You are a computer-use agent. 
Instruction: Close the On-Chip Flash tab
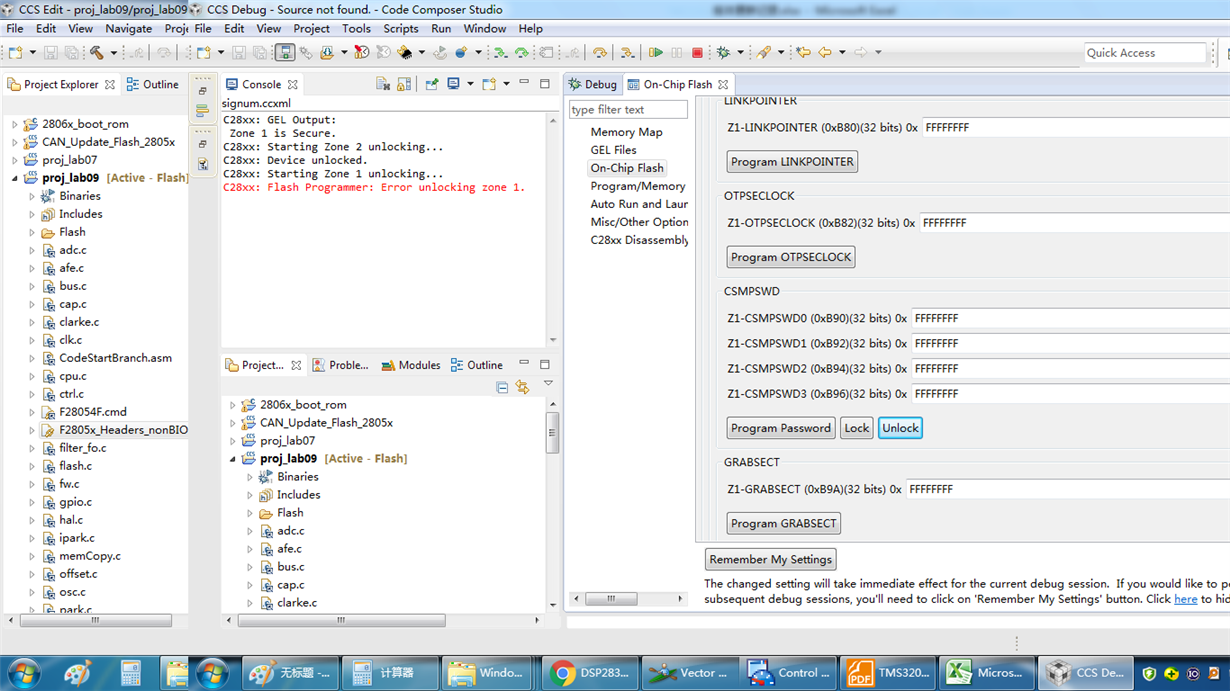coord(723,85)
